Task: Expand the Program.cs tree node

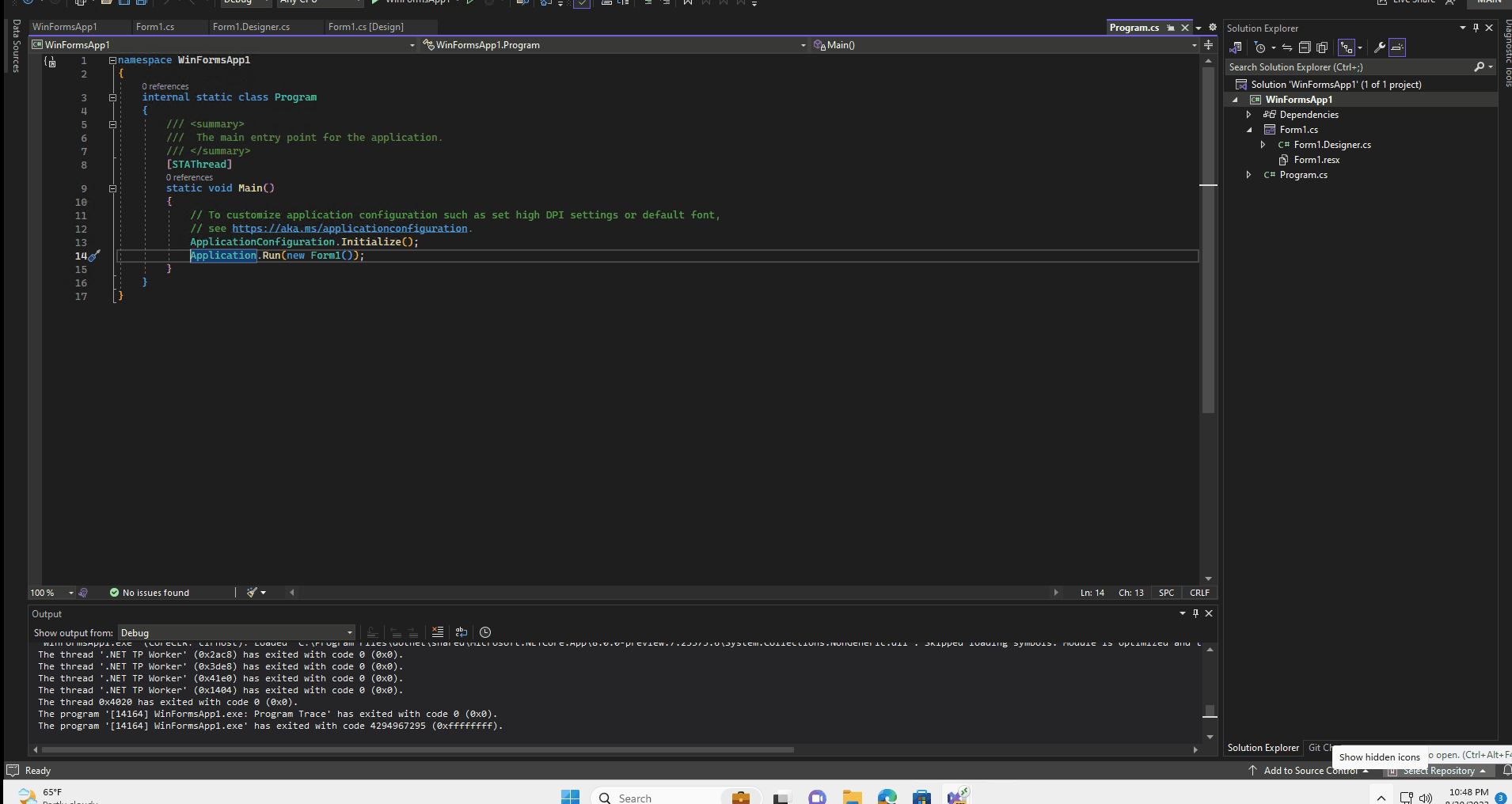Action: pos(1249,175)
